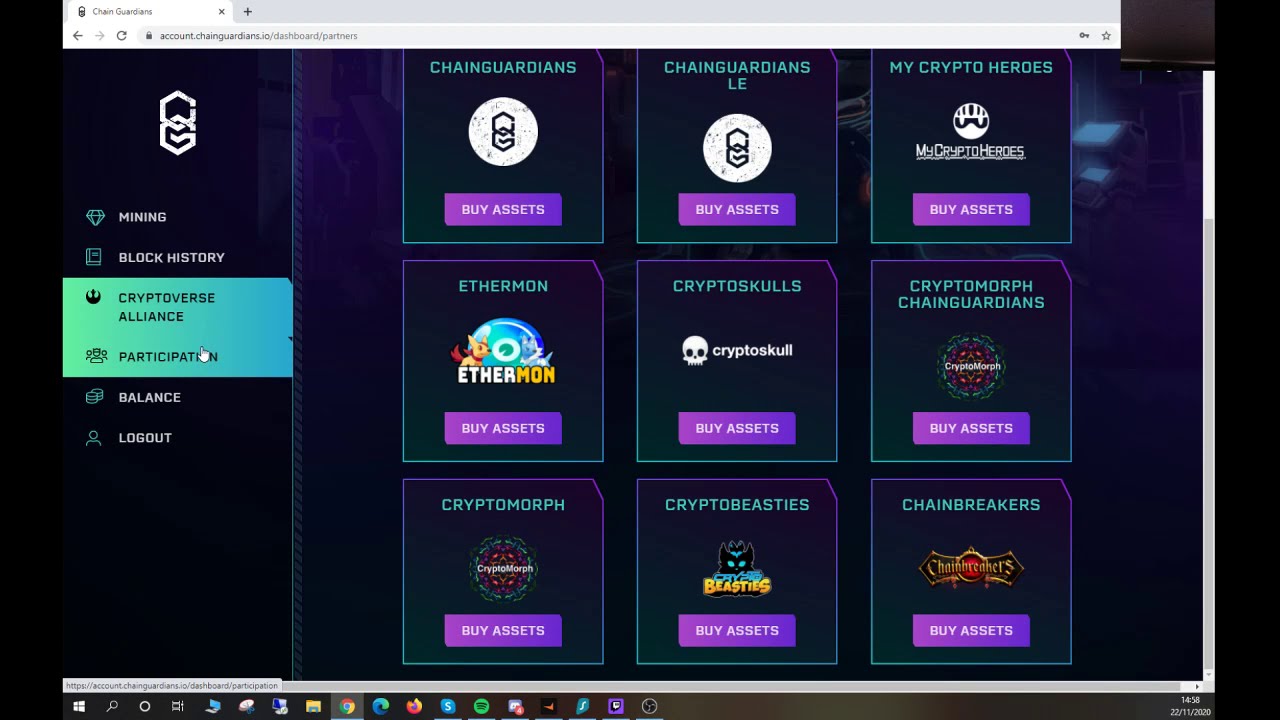Click CryptoMorph ChainGuardians logo
Image resolution: width=1280 pixels, height=720 pixels.
pos(971,366)
